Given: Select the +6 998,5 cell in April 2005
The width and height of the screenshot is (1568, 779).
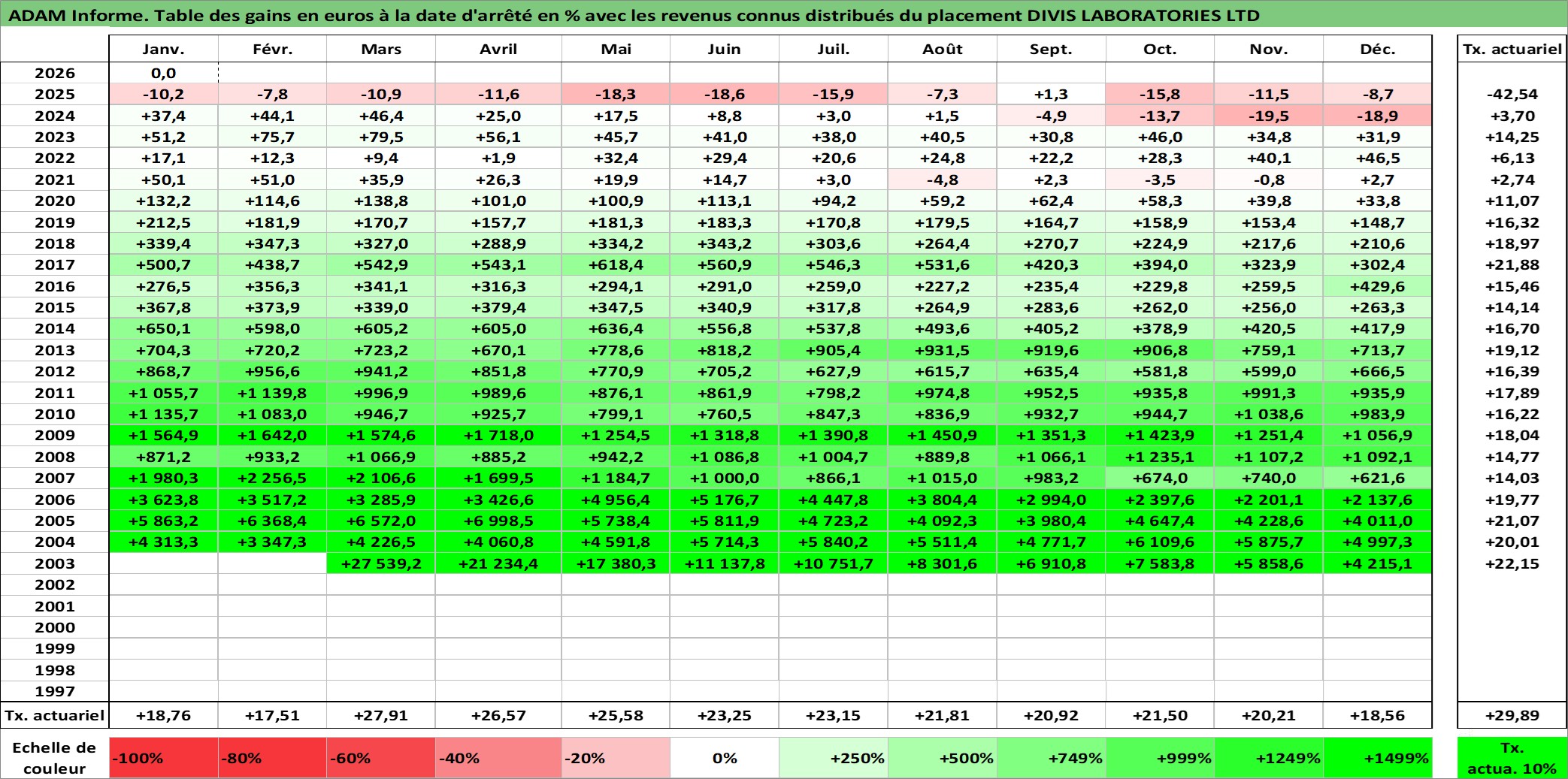Looking at the screenshot, I should tap(498, 521).
